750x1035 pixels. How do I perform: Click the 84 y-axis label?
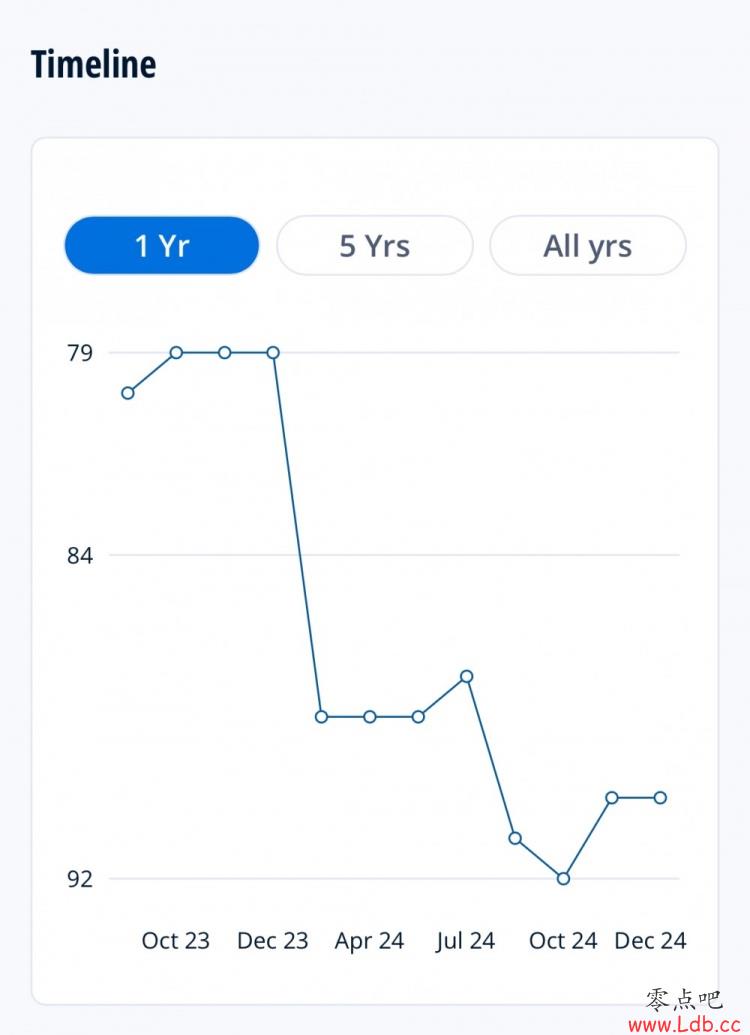tap(80, 555)
